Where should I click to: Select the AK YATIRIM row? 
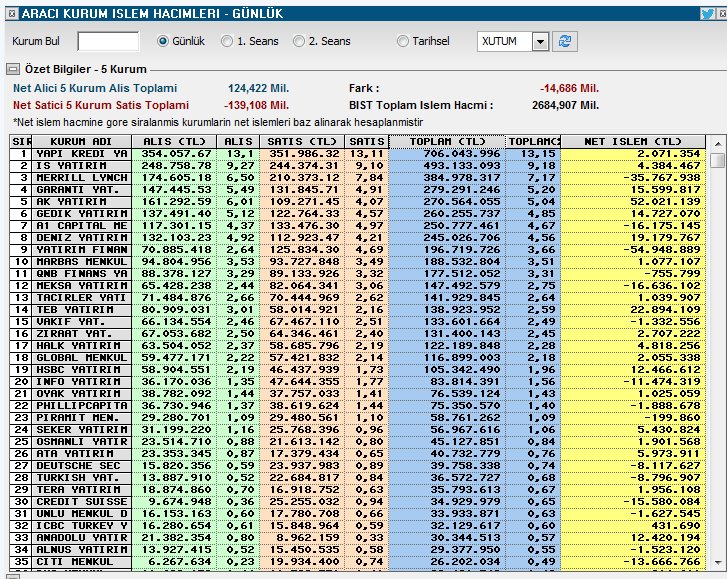tap(357, 202)
